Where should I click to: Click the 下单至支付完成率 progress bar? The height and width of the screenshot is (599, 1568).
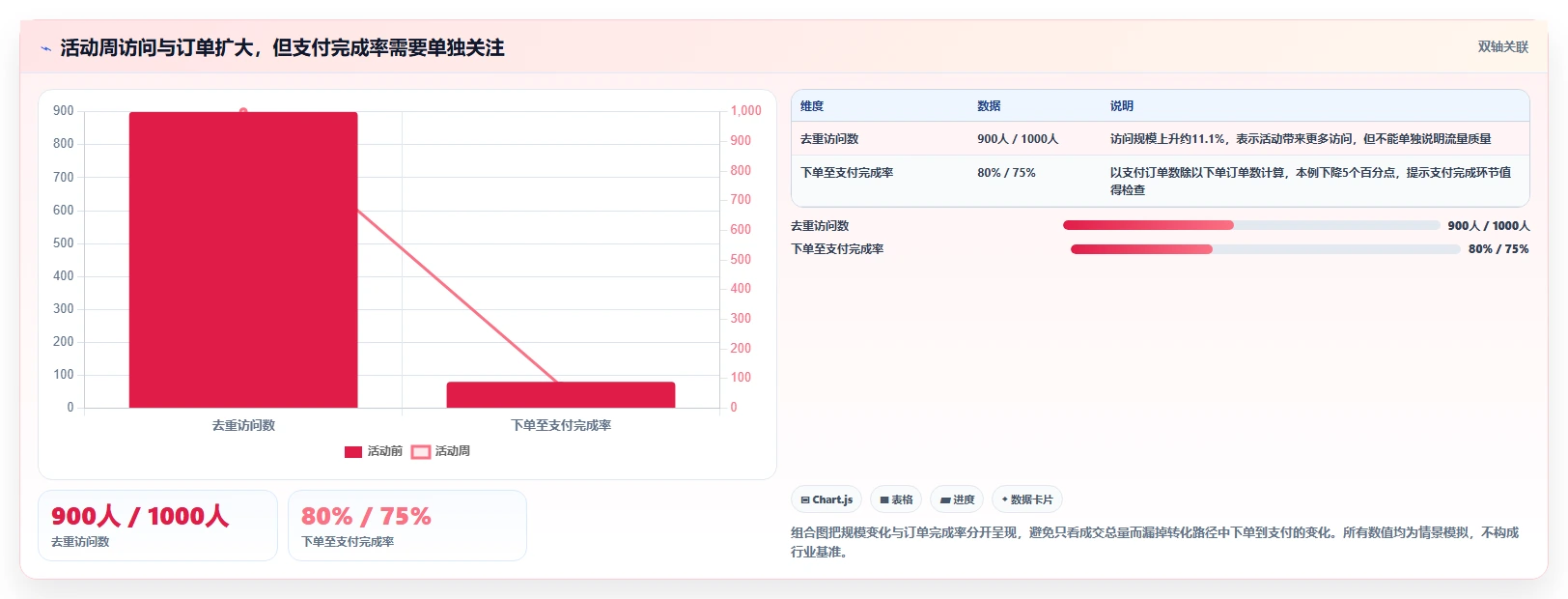point(1265,249)
